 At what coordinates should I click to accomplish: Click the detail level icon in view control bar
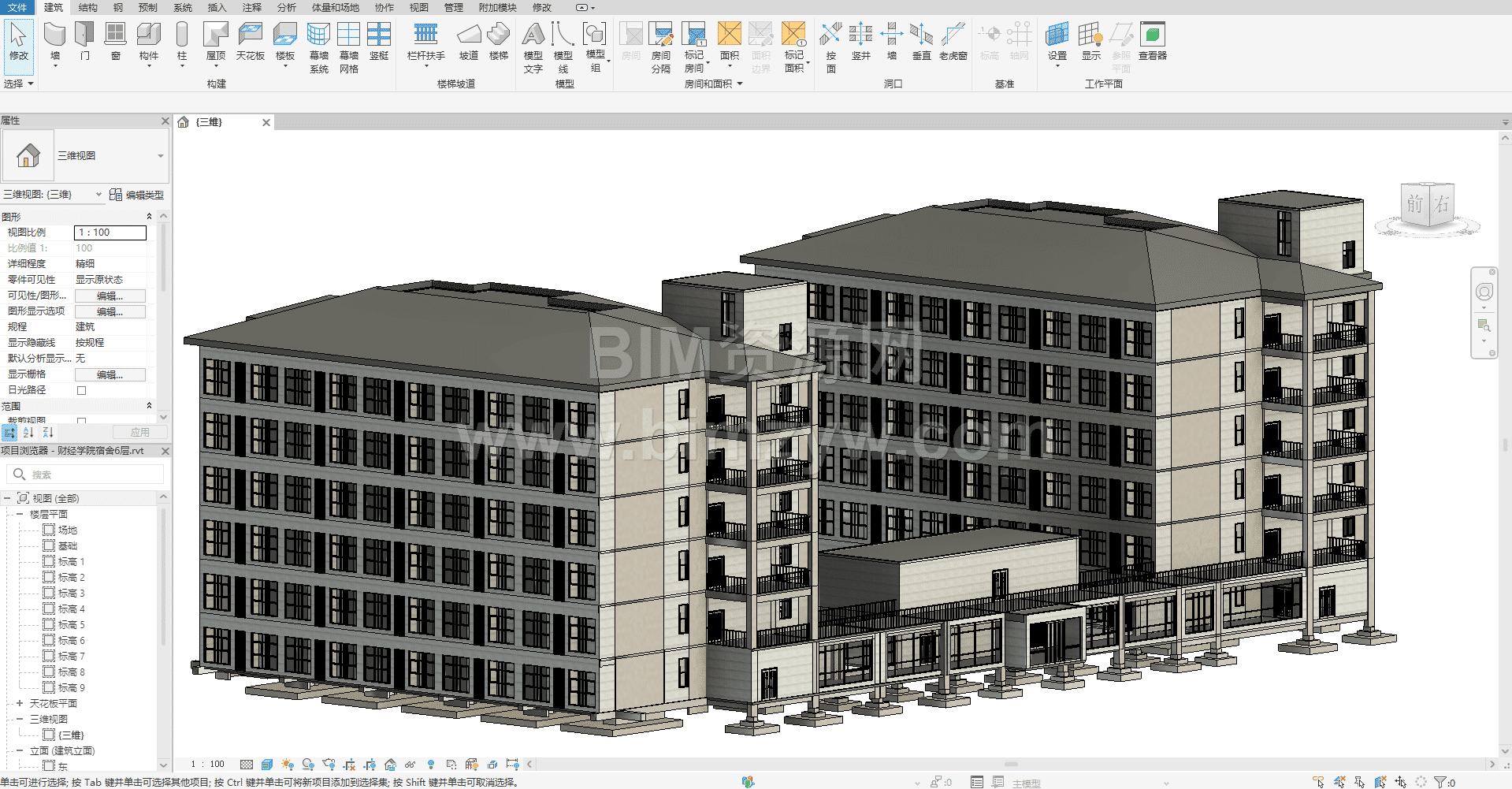pyautogui.click(x=247, y=765)
